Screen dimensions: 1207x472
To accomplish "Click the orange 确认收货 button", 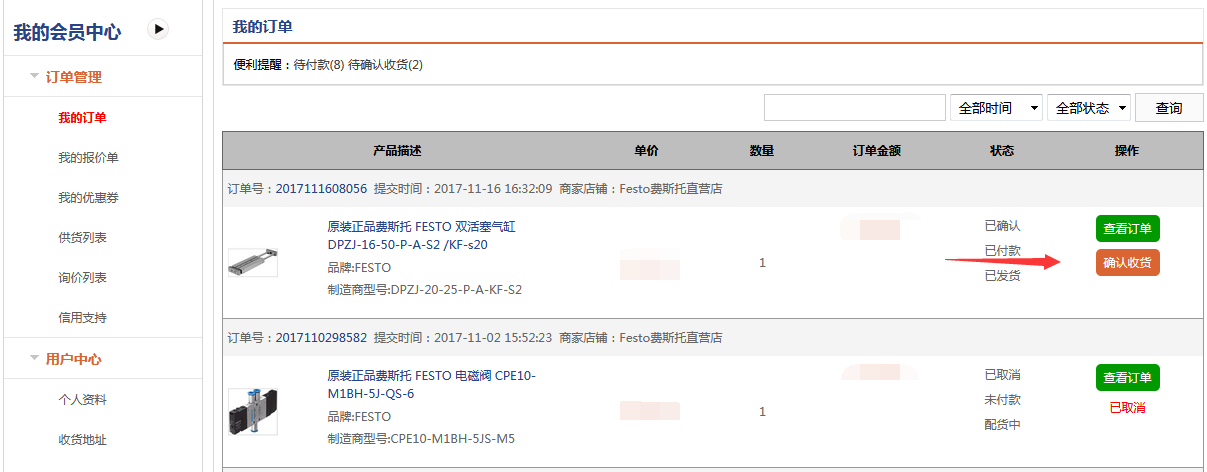I will point(1127,263).
